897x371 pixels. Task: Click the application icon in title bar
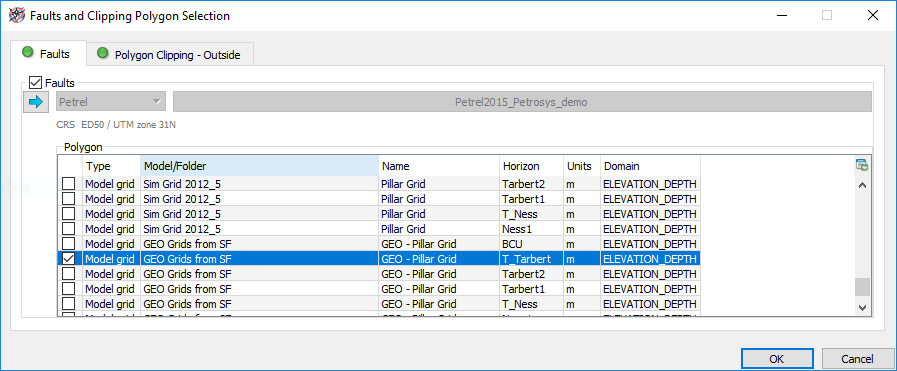click(17, 15)
